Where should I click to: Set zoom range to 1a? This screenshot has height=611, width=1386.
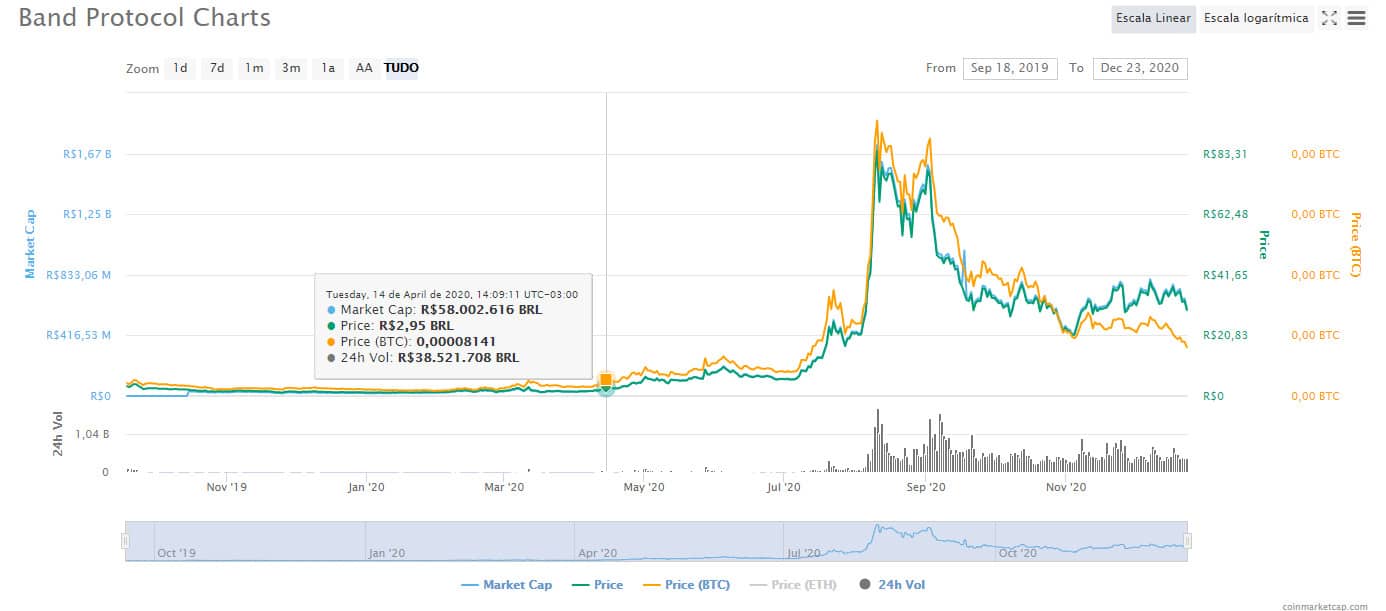click(328, 68)
